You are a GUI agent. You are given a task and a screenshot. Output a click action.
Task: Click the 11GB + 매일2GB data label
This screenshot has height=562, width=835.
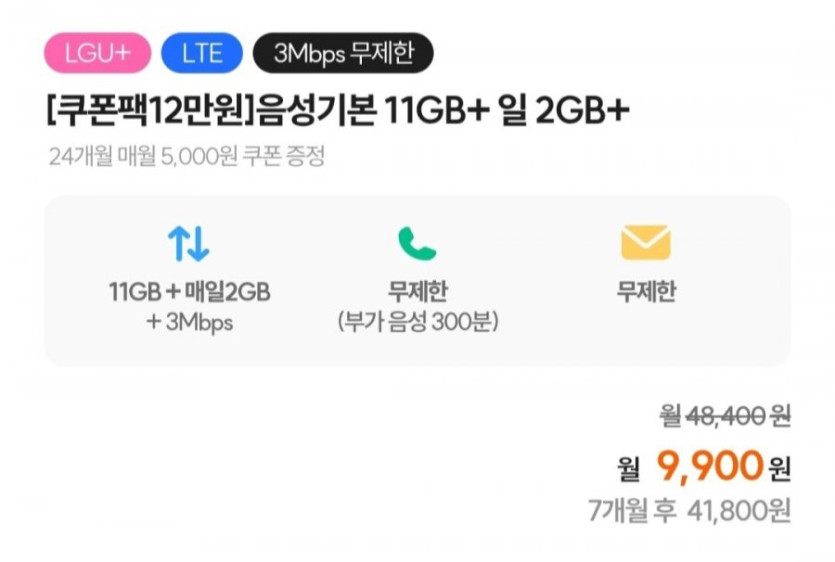(x=190, y=291)
